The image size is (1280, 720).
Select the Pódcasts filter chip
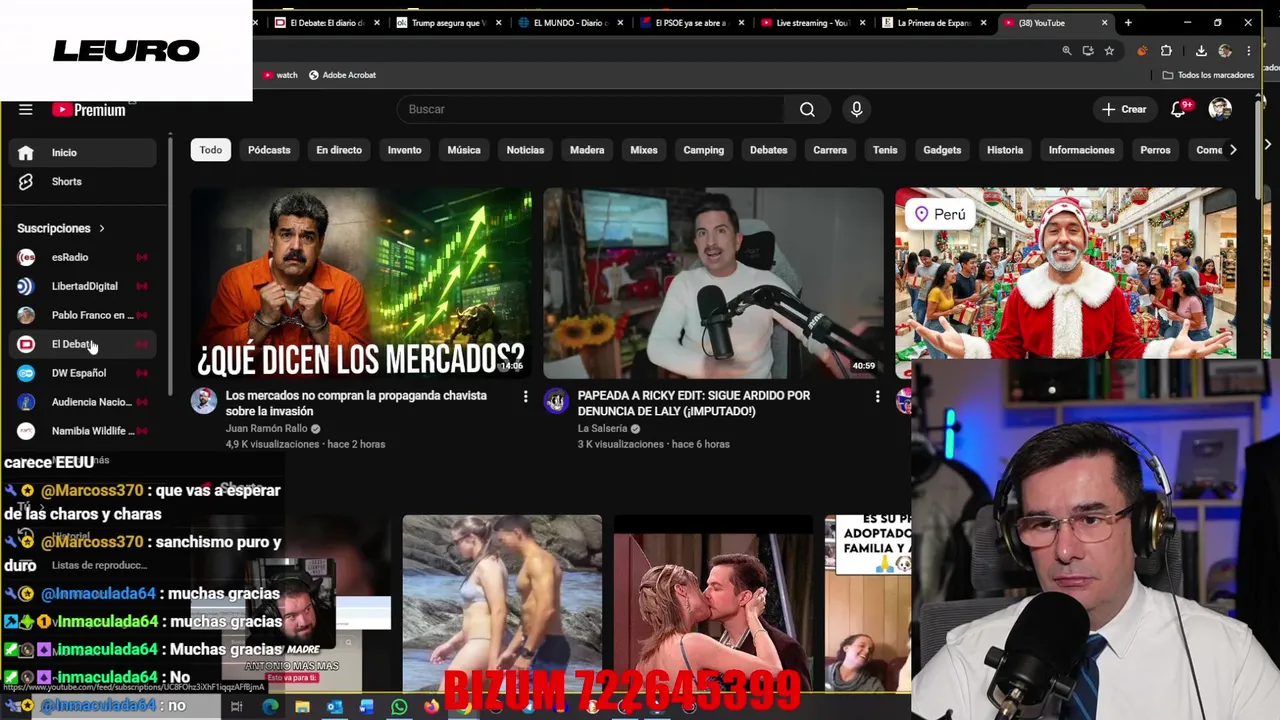[x=269, y=150]
